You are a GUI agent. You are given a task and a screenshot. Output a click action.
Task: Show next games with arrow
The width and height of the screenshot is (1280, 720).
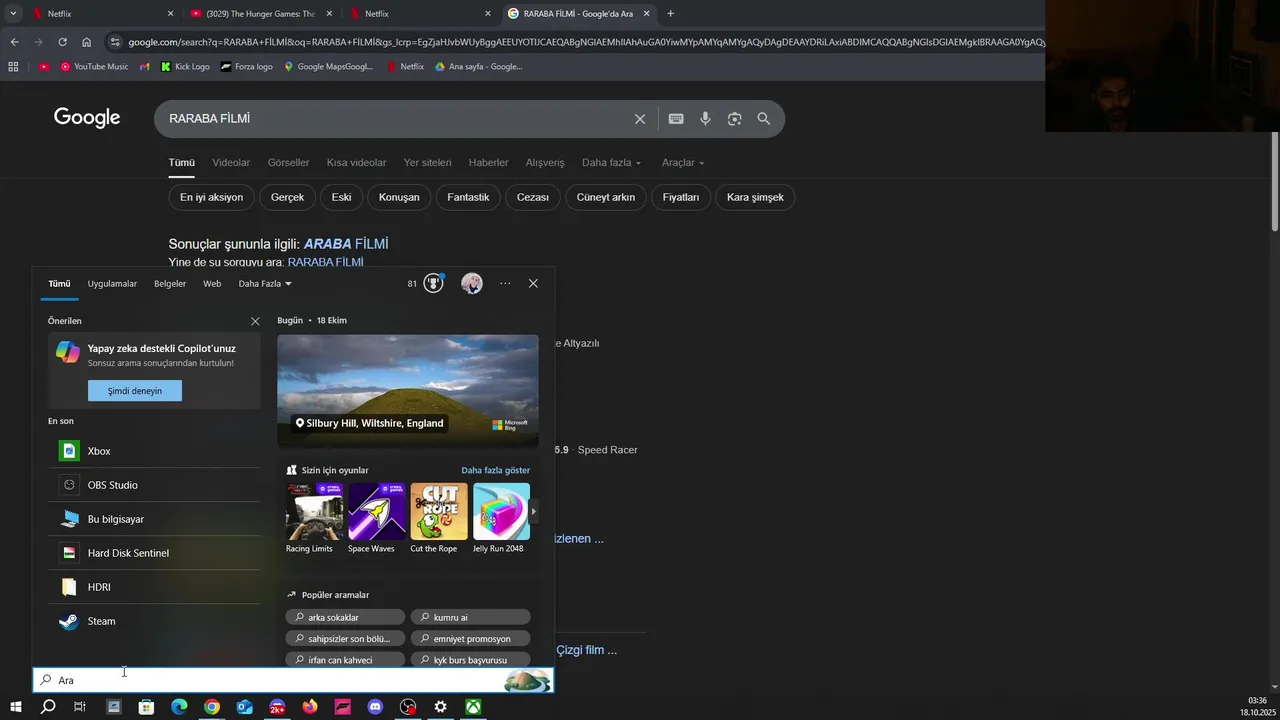(x=533, y=511)
